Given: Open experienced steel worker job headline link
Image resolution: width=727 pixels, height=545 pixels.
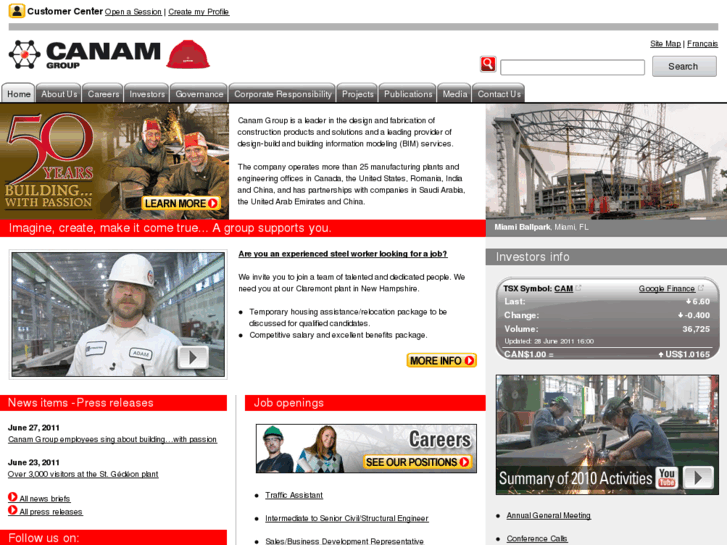Looking at the screenshot, I should click(343, 254).
